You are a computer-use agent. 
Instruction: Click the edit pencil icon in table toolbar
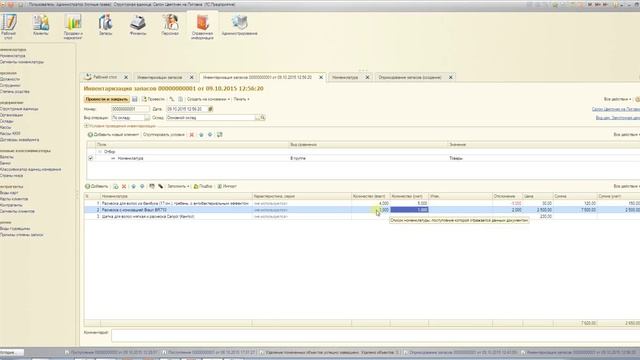(x=161, y=187)
